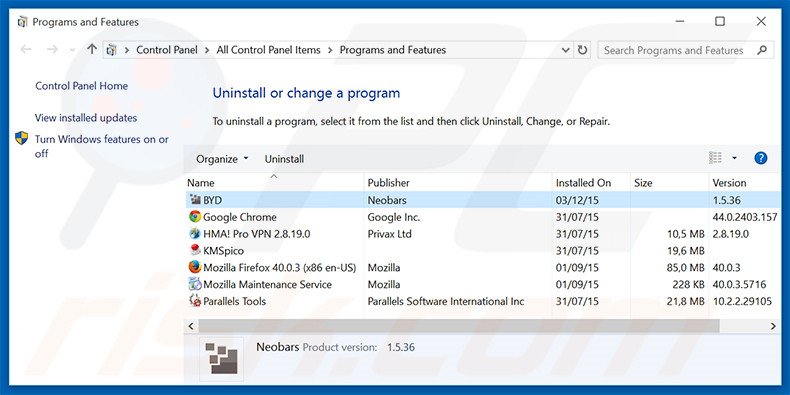Screen dimensions: 790x395
Task: Click the Privax Ltd publisher cell
Action: [x=389, y=234]
